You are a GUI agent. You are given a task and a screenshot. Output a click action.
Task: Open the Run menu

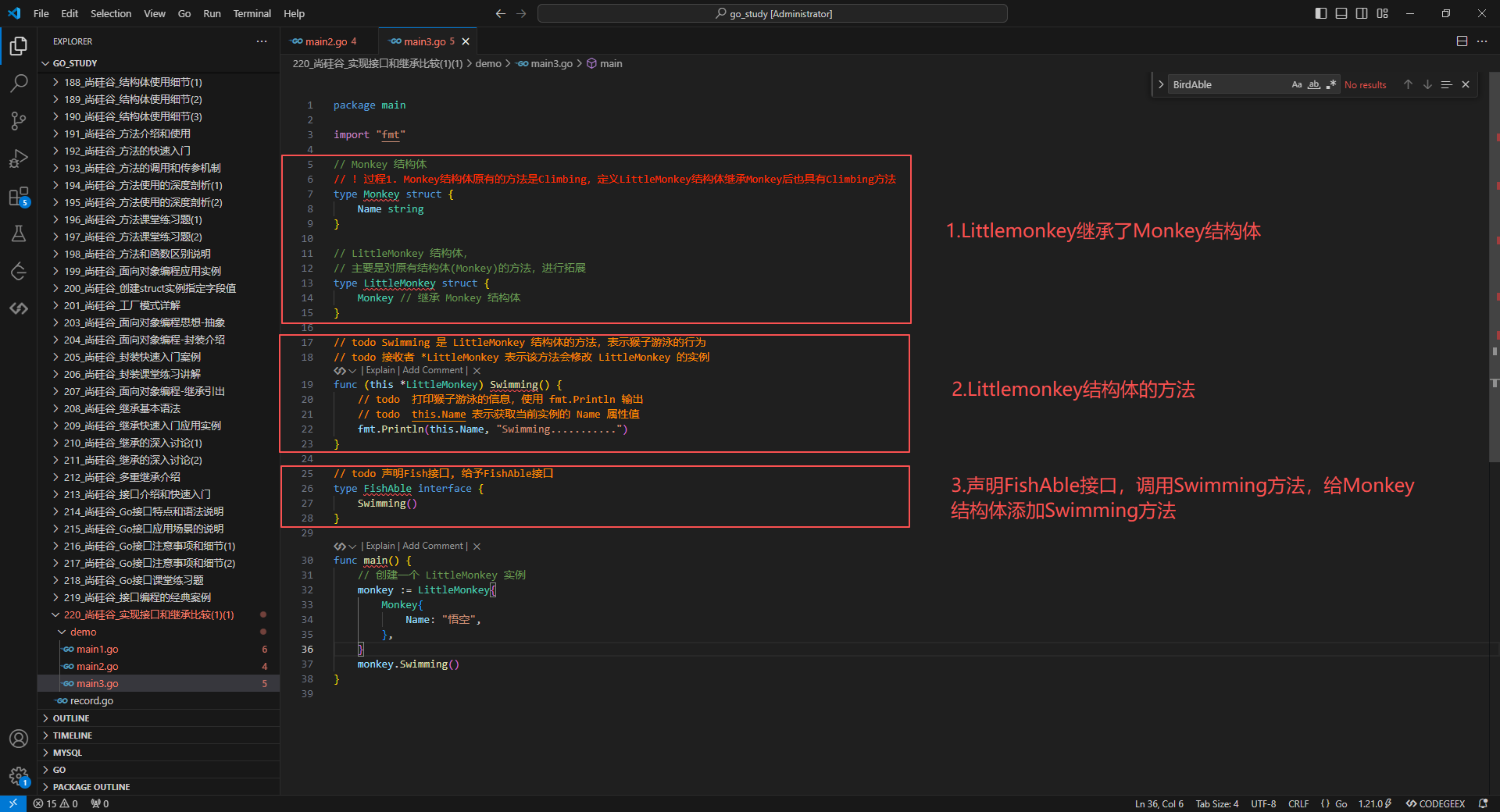(212, 13)
